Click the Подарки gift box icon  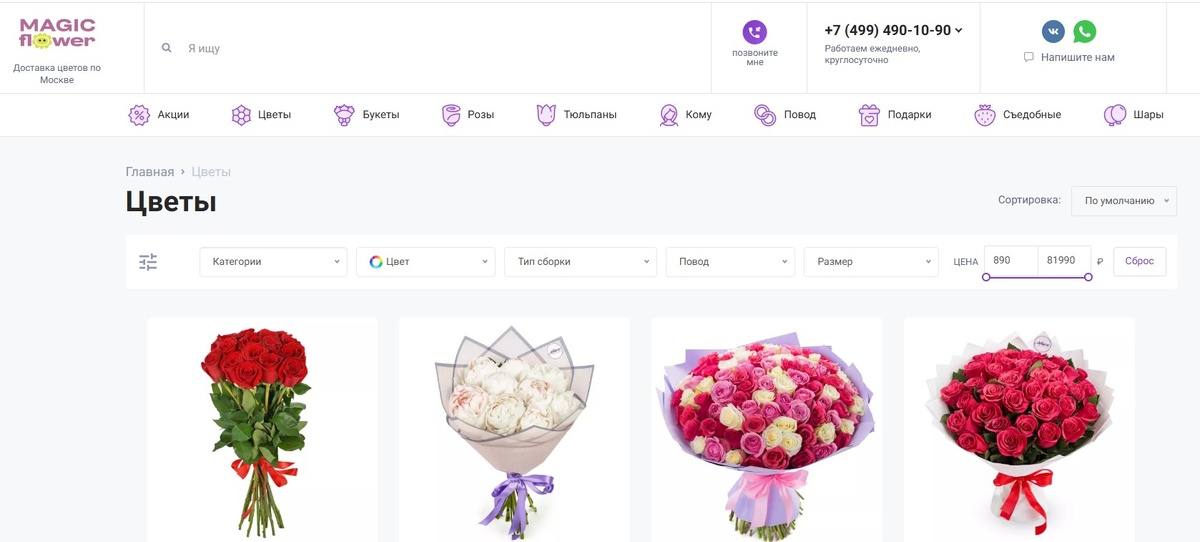click(869, 115)
